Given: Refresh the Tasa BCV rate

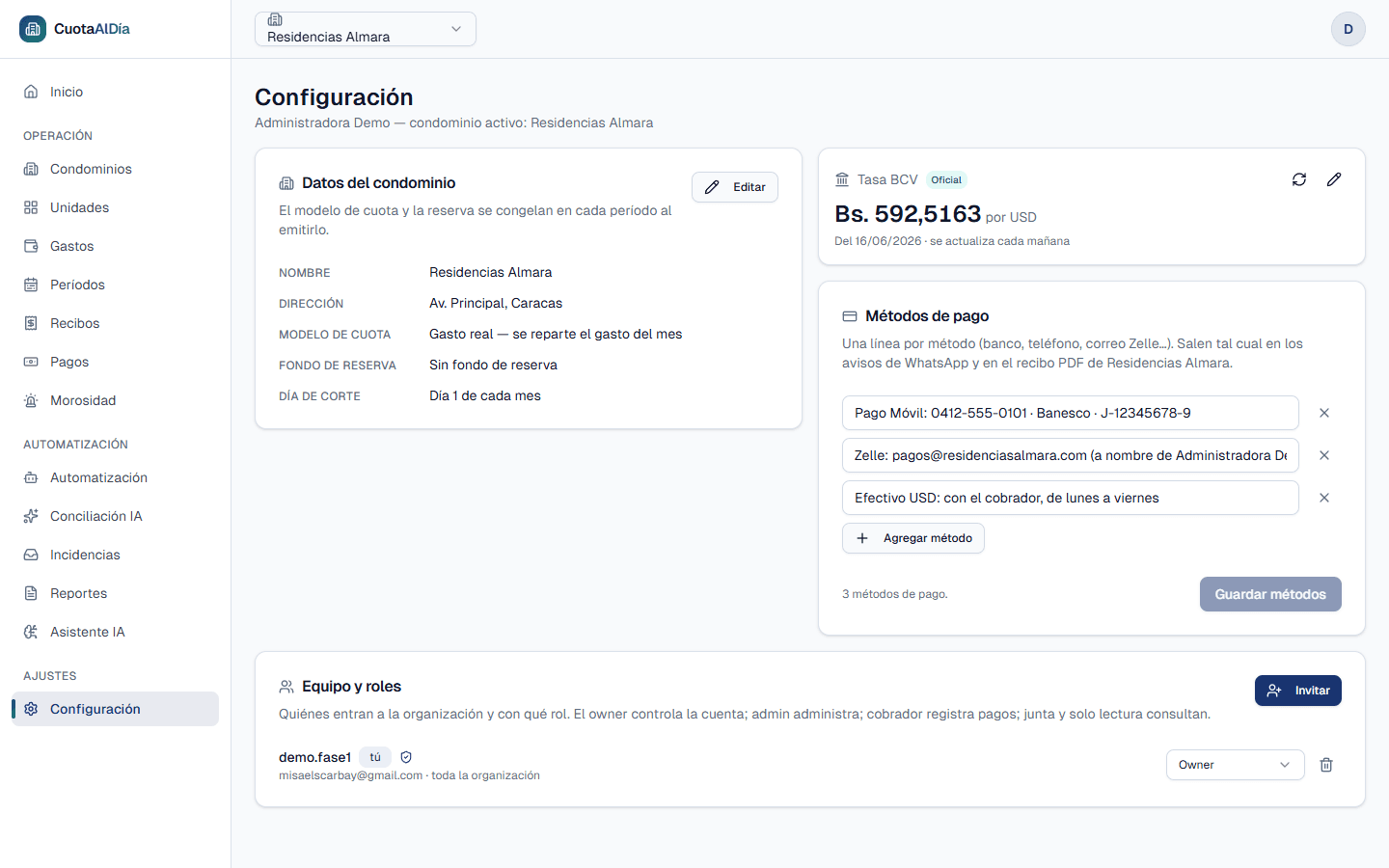Looking at the screenshot, I should 1299,179.
